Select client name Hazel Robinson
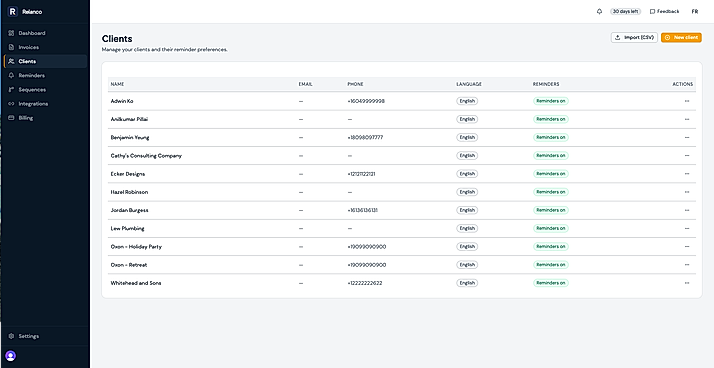The image size is (714, 368). 129,192
